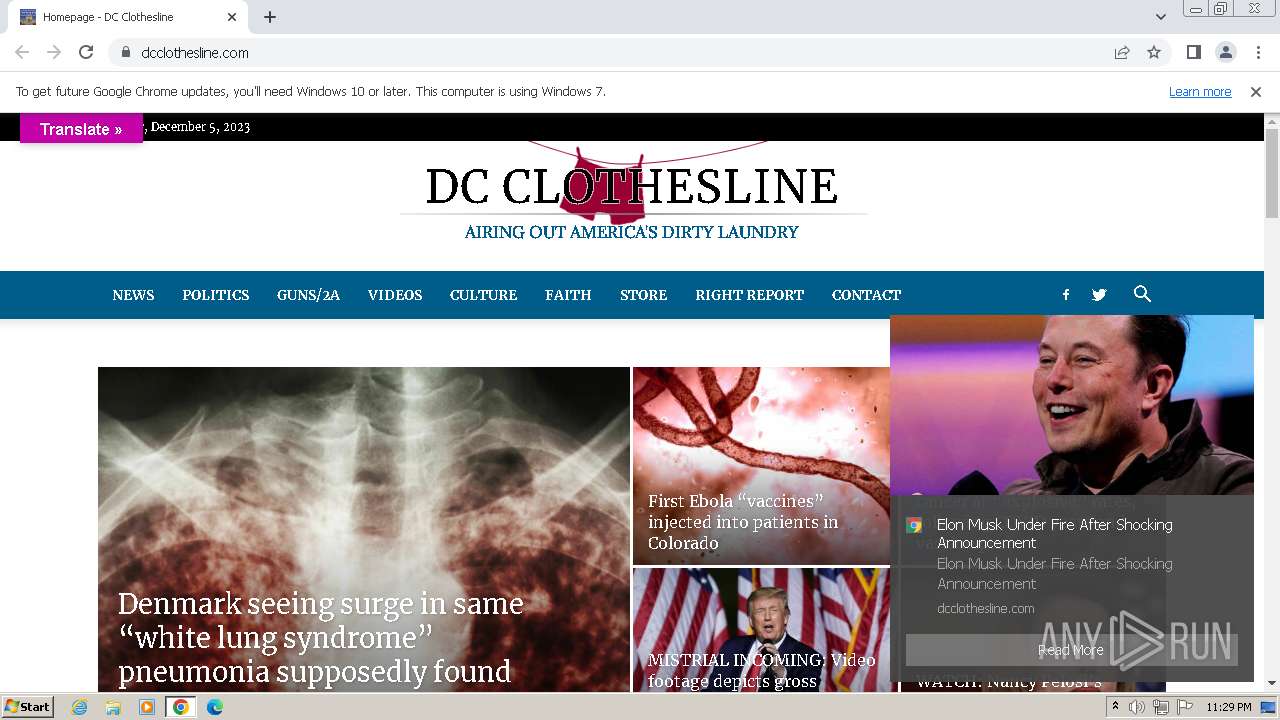The width and height of the screenshot is (1280, 720).
Task: Click Read More in the notification
Action: coord(1071,650)
